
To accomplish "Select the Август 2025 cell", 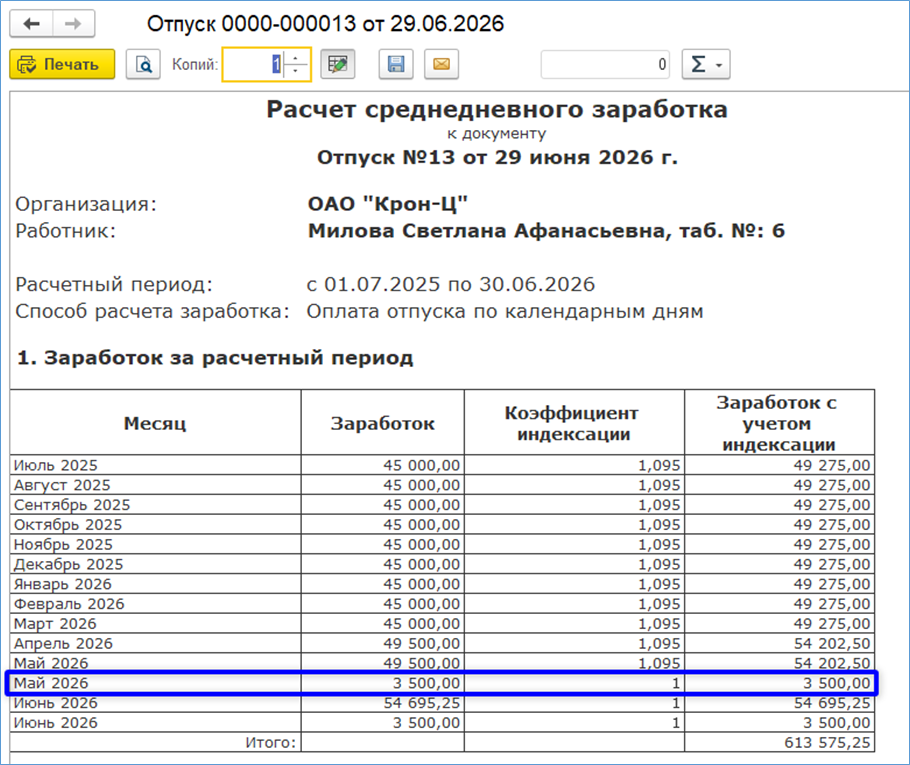I will (155, 485).
